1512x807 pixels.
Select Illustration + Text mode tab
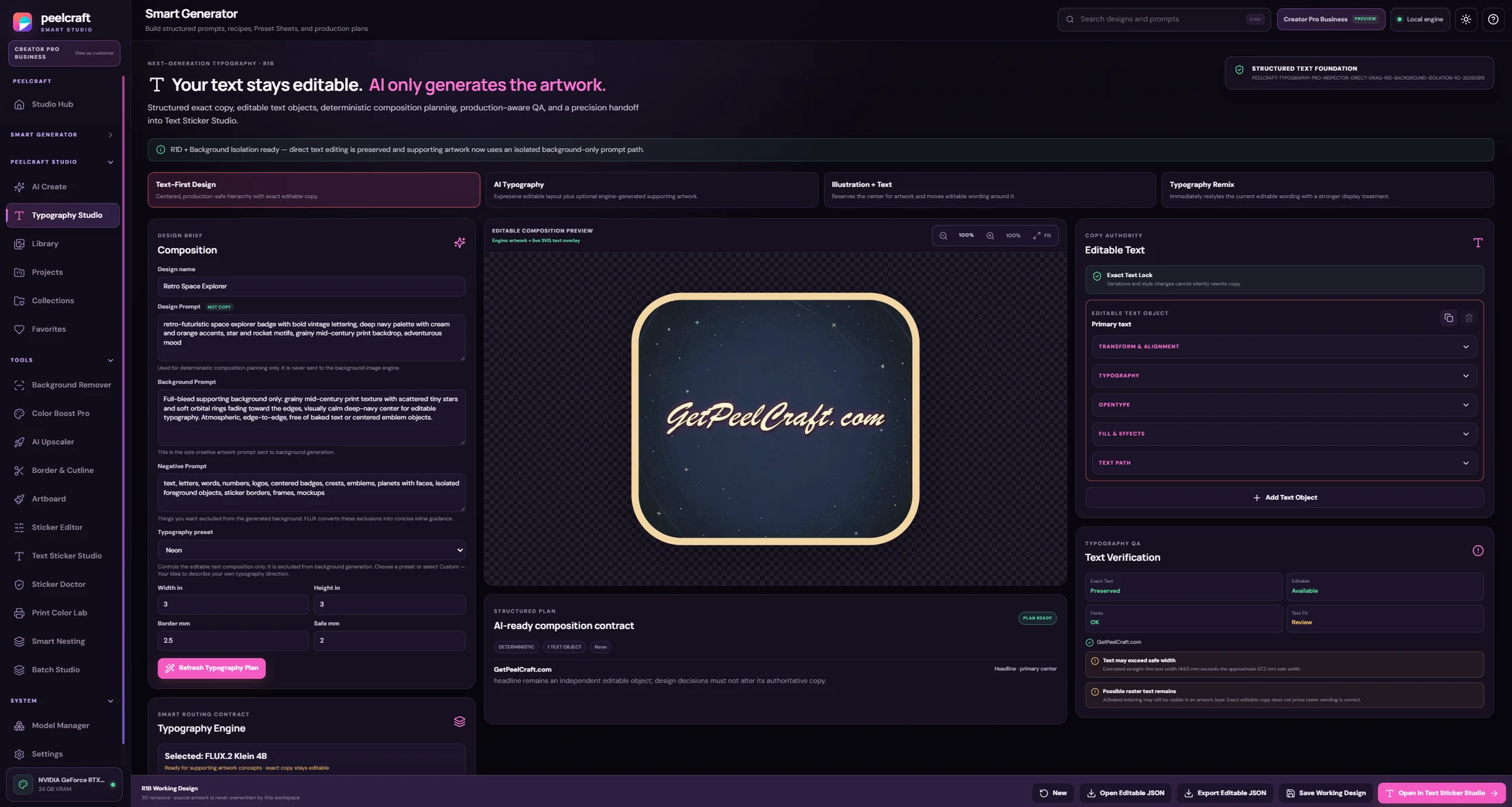990,190
